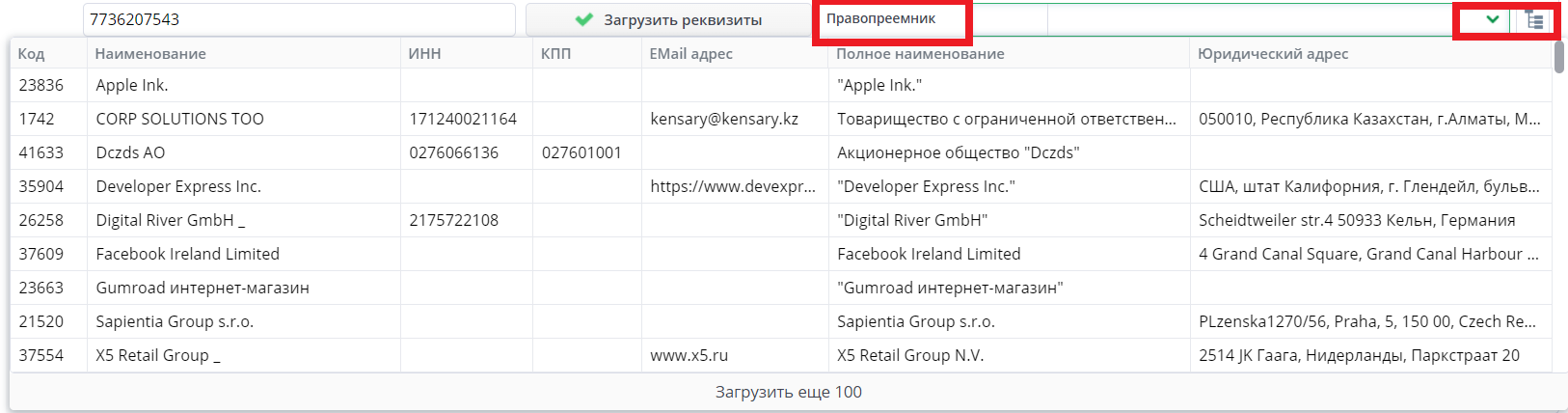Screen dimensions: 1568x413
Task: Select the Developer Express Inc. row
Action: click(x=178, y=186)
